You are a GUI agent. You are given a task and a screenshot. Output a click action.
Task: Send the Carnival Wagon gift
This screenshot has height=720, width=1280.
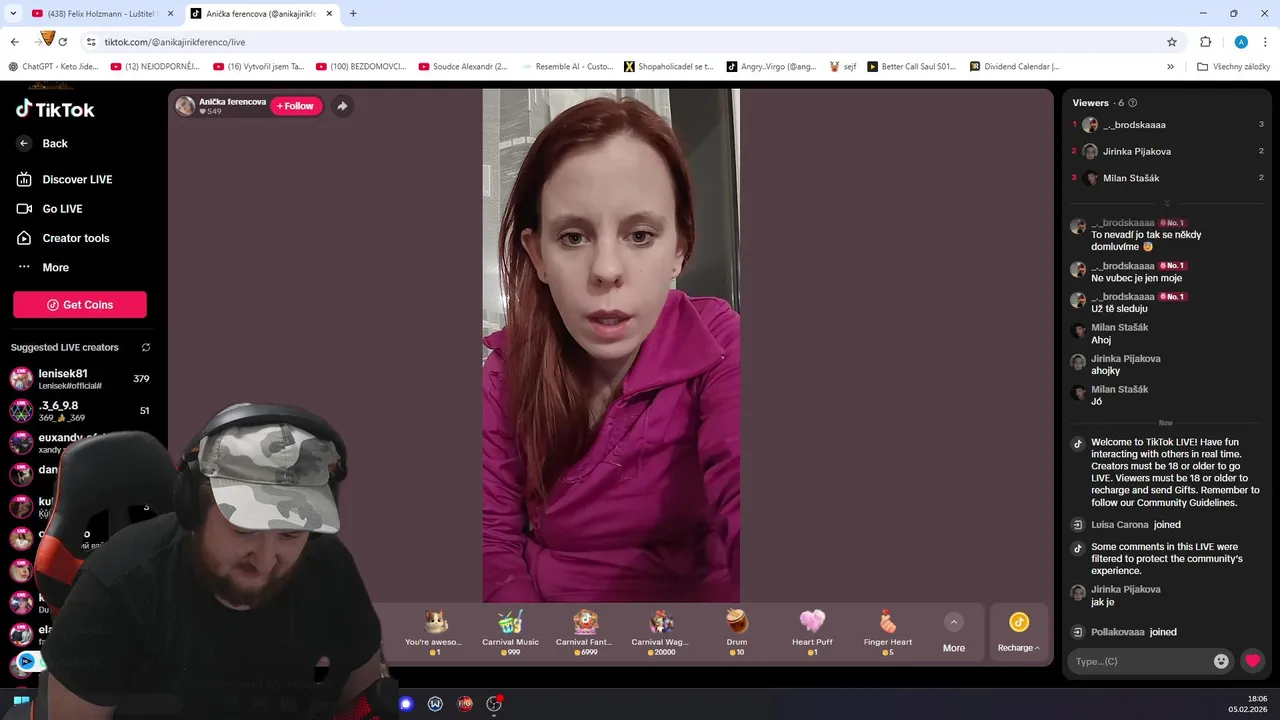[660, 633]
